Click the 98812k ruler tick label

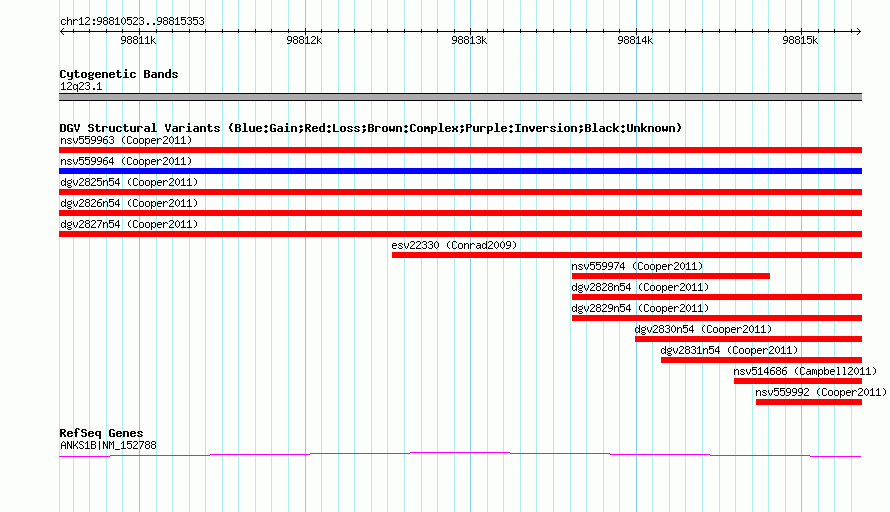(x=304, y=40)
